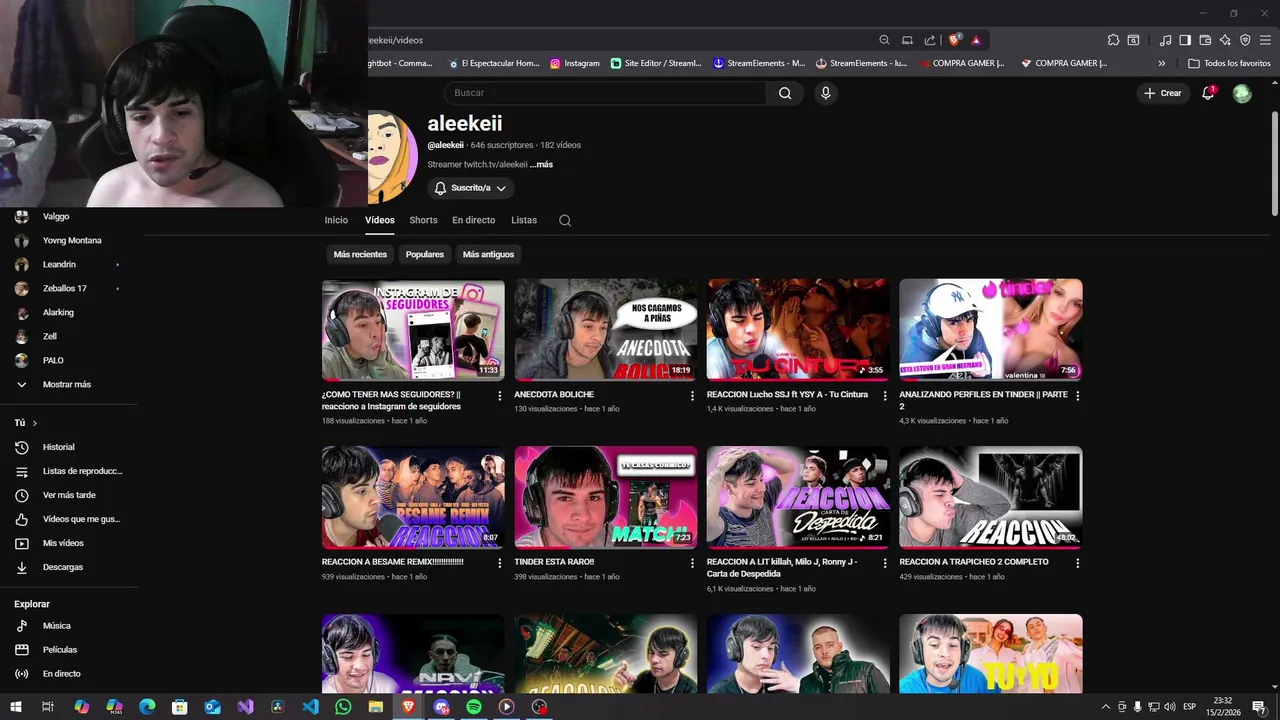Expand the Tú section chevron

[35, 423]
